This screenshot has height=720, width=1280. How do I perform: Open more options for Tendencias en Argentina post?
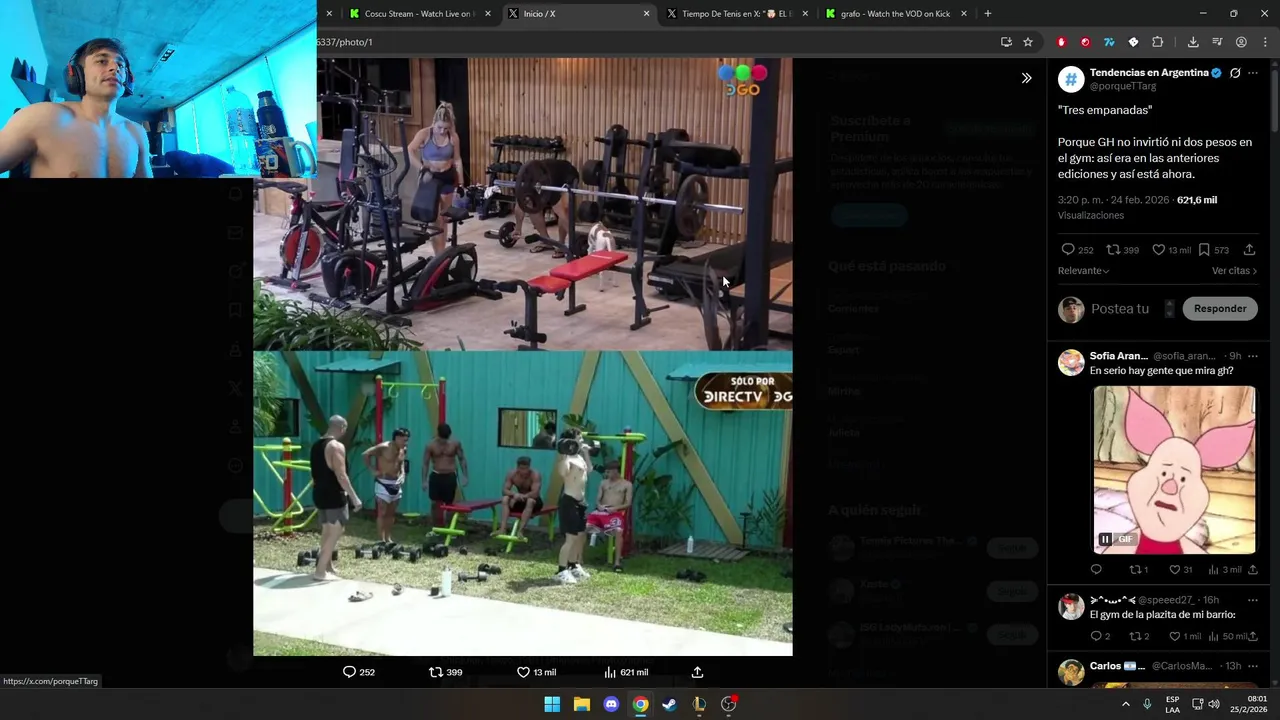point(1252,73)
